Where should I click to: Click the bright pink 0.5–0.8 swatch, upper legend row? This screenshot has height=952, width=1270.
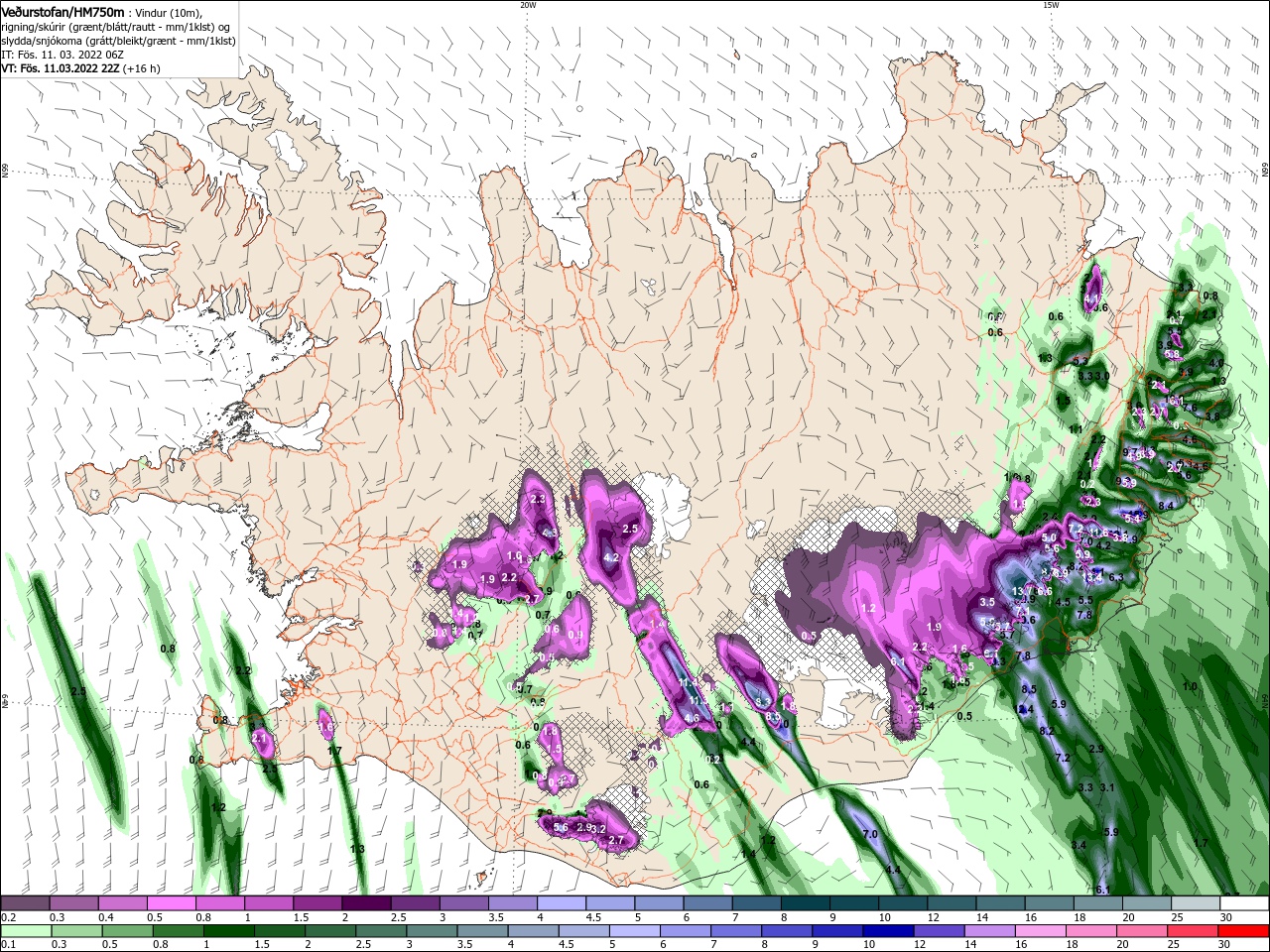pyautogui.click(x=172, y=903)
